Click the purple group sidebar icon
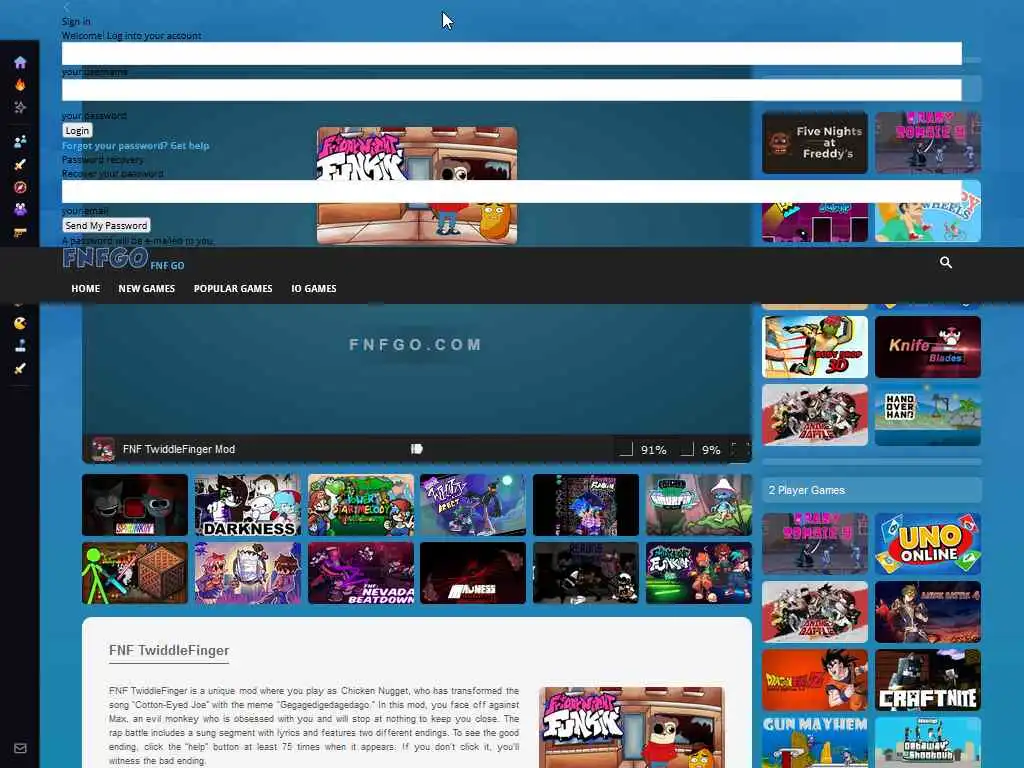Image resolution: width=1024 pixels, height=768 pixels. pos(20,210)
